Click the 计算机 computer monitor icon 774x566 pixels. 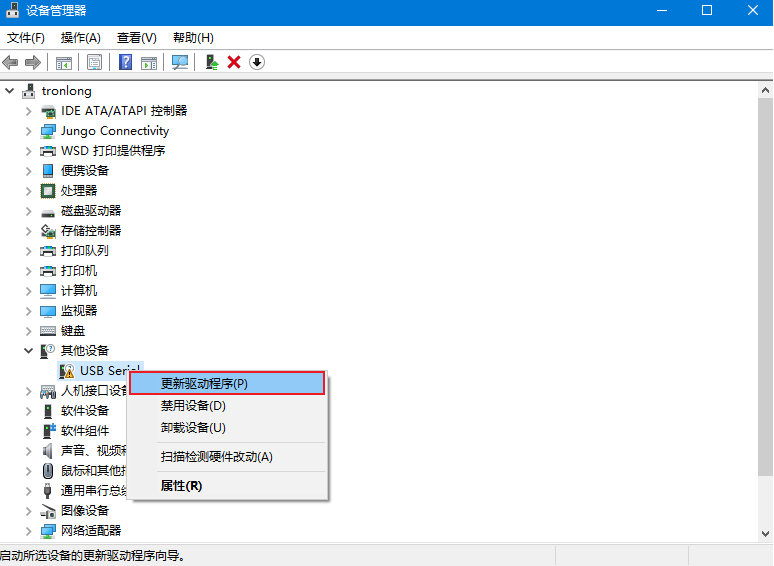pyautogui.click(x=48, y=291)
